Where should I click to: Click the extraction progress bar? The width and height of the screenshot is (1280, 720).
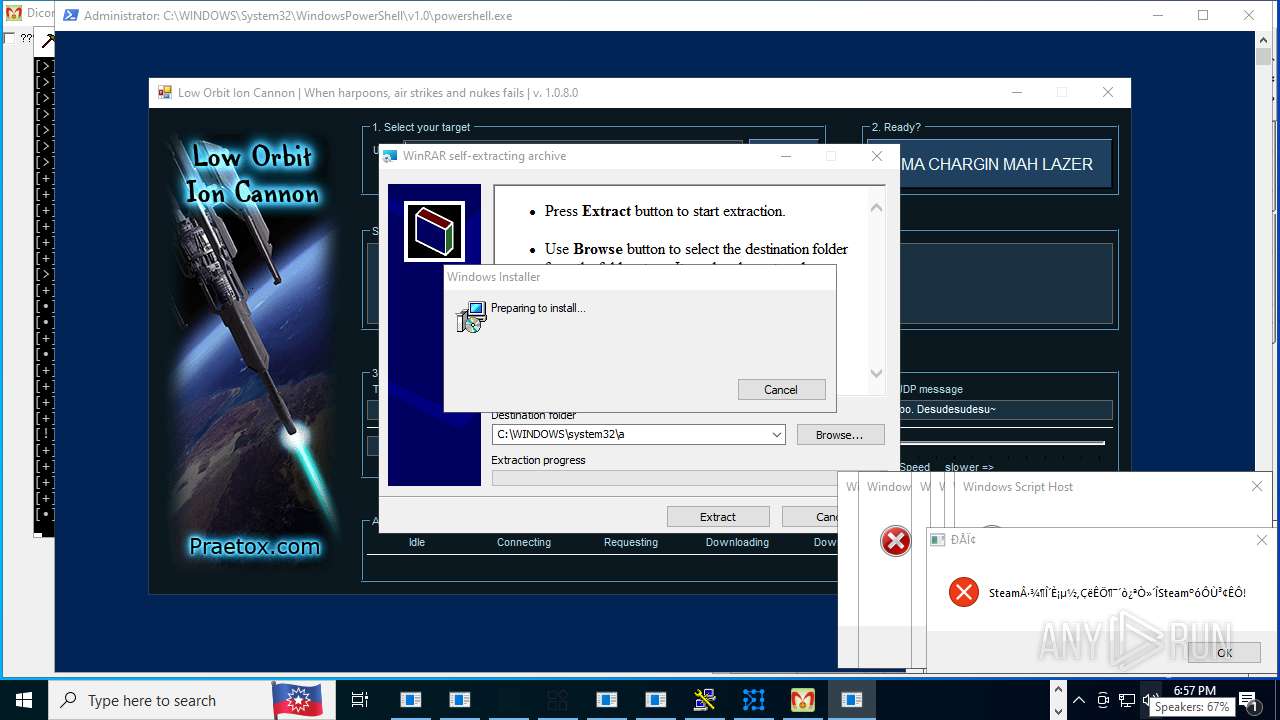coord(665,478)
